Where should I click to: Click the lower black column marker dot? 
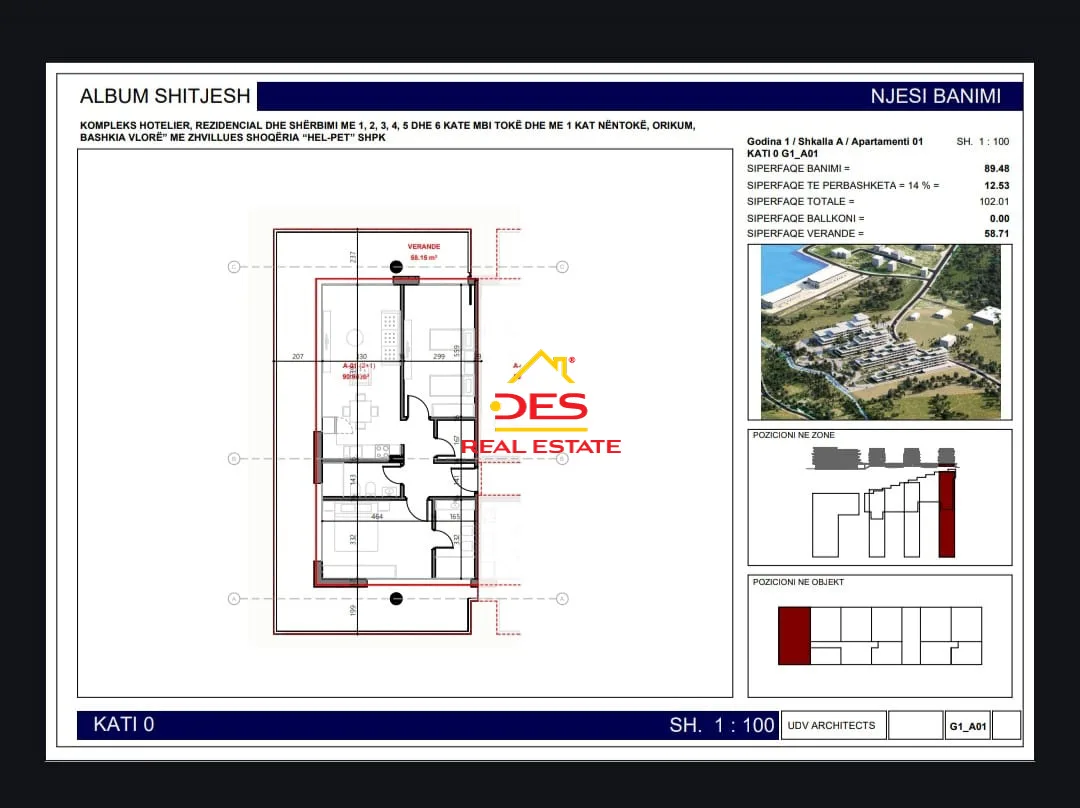(x=396, y=599)
